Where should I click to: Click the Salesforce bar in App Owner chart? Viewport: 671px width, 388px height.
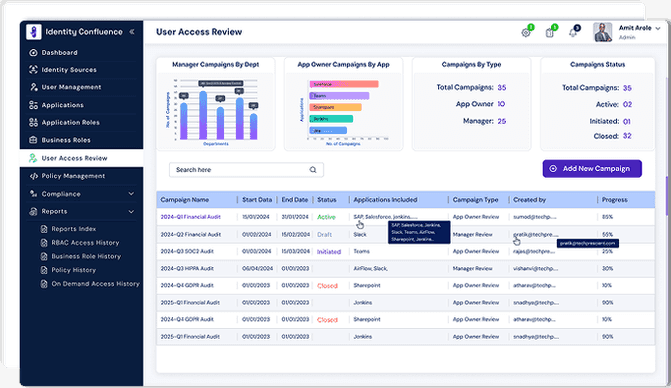[344, 84]
